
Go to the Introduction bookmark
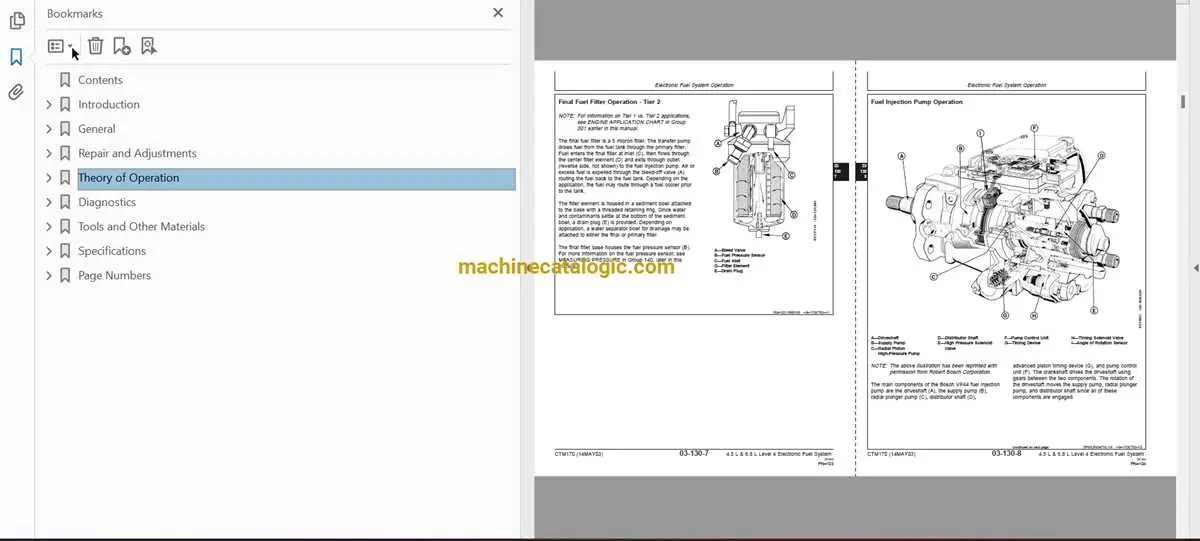point(109,104)
